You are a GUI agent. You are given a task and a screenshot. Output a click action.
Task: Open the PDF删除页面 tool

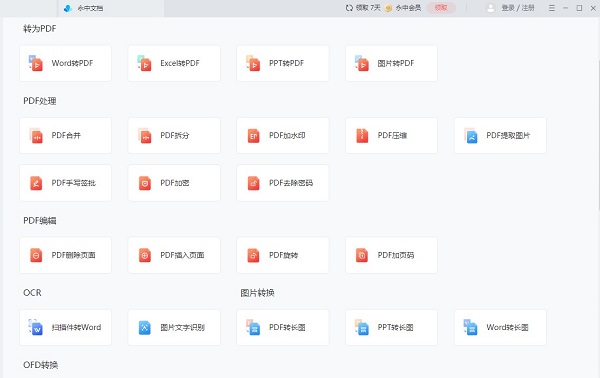(65, 255)
